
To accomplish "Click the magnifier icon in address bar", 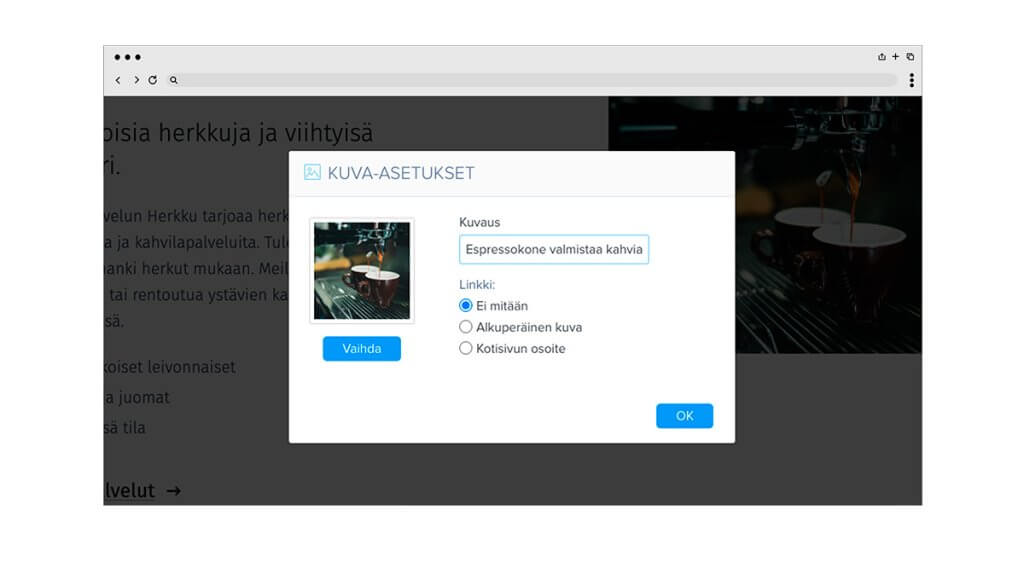I will 174,80.
